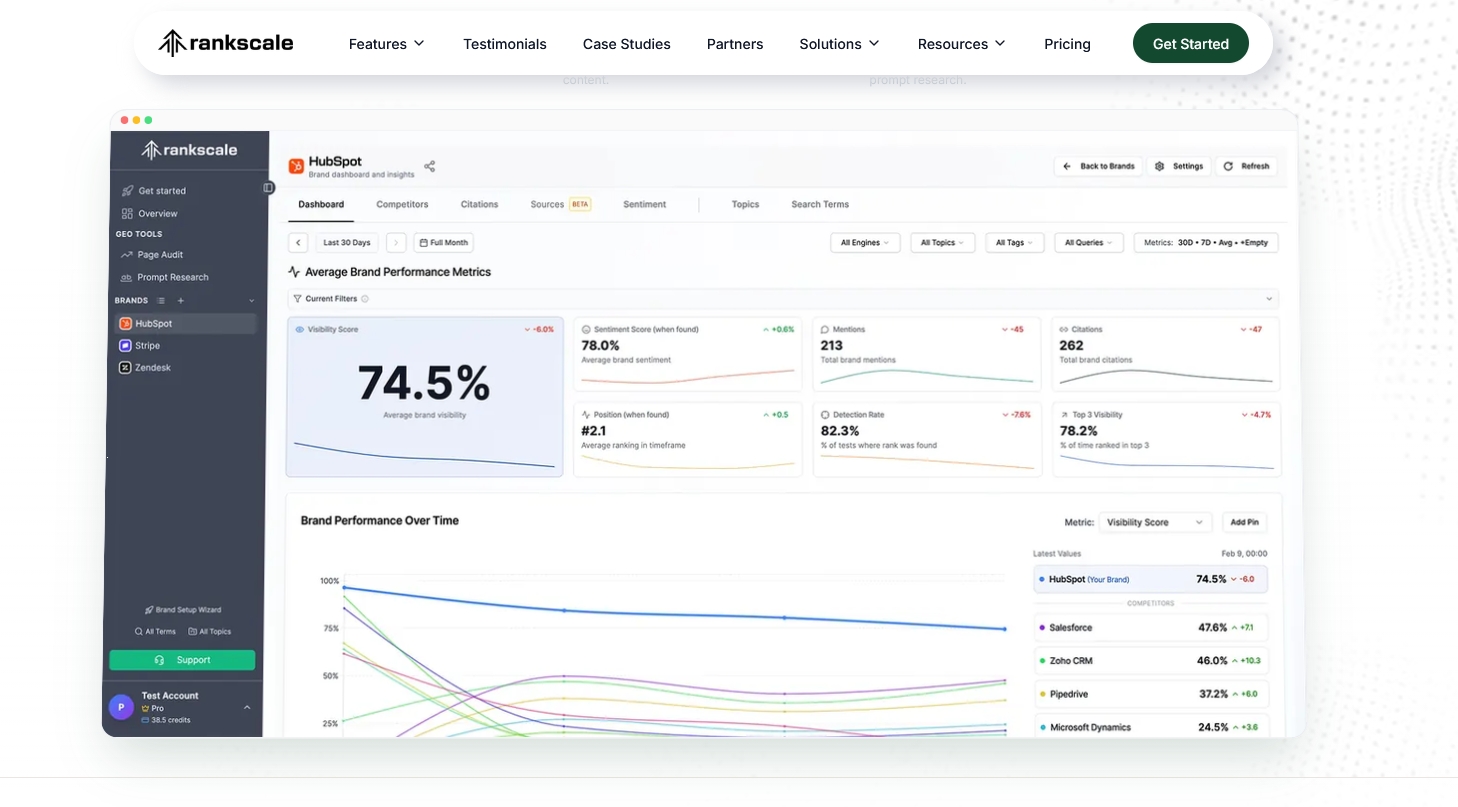Click the green Zoho CRM legend dot
This screenshot has width=1458, height=807.
click(x=1042, y=661)
